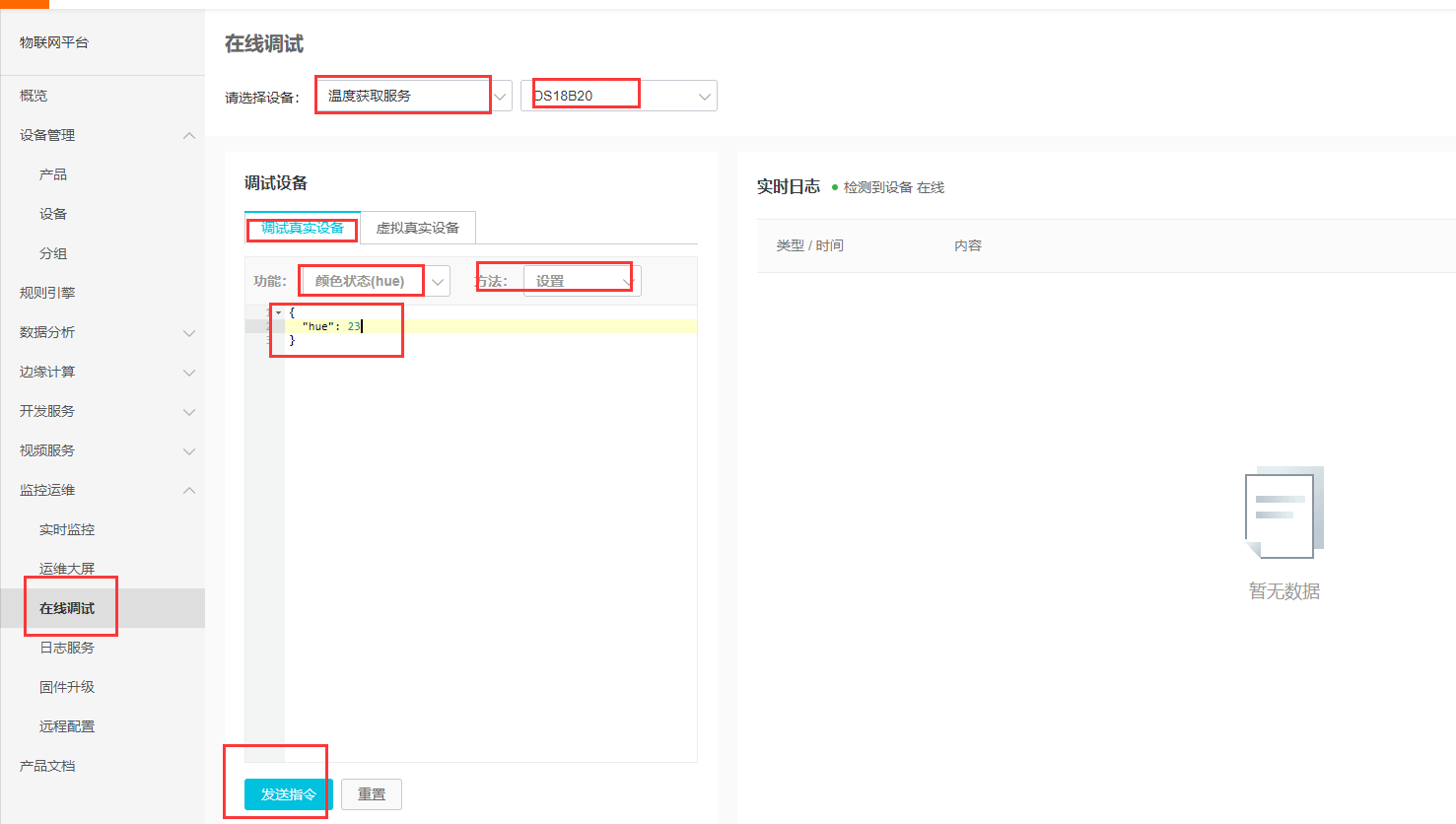The width and height of the screenshot is (1456, 824).
Task: Click the 内容 column header
Action: coord(968,245)
